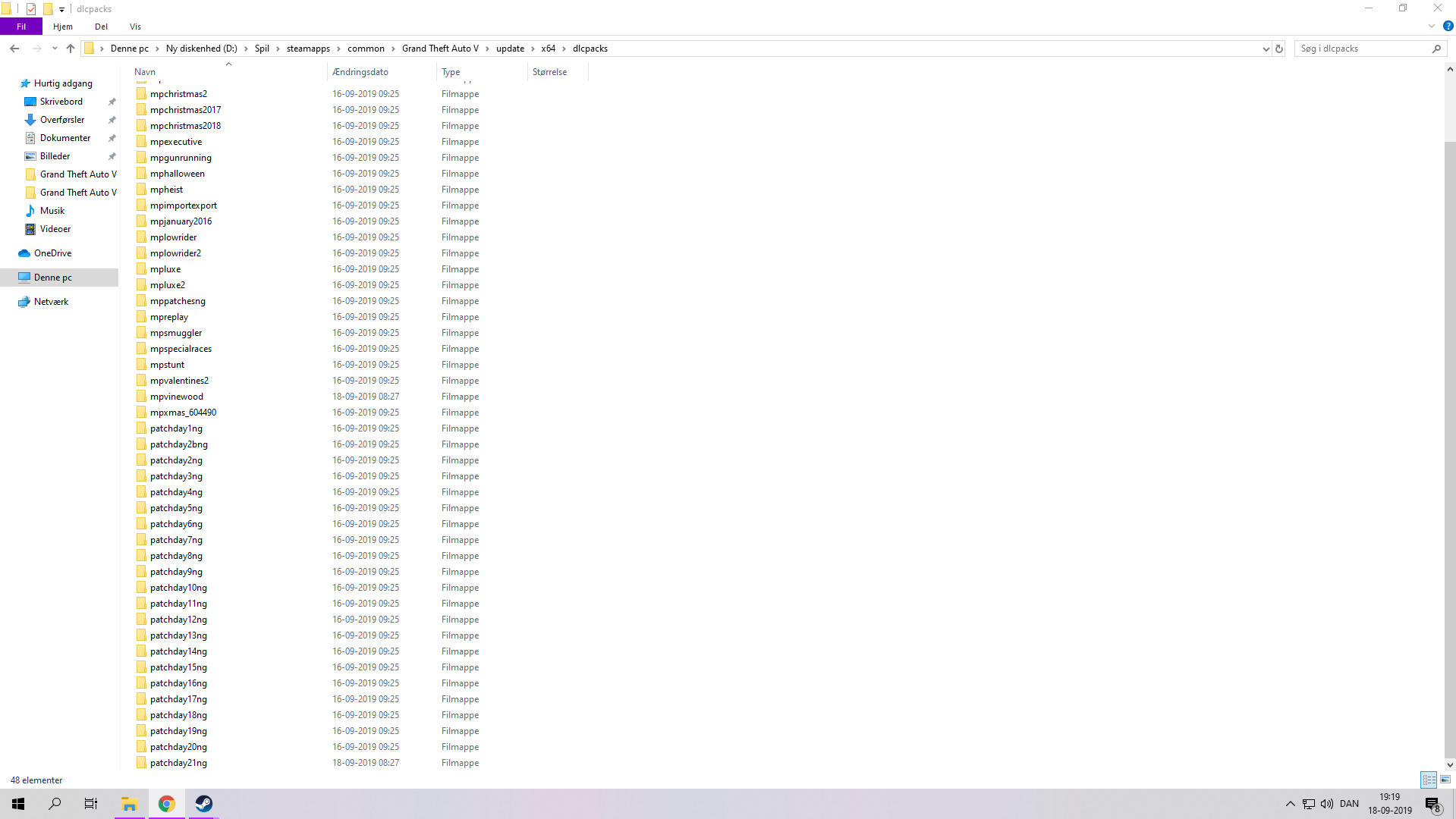Screen dimensions: 1456x819
Task: Switch to large thumbnails view layout
Action: pos(1445,780)
